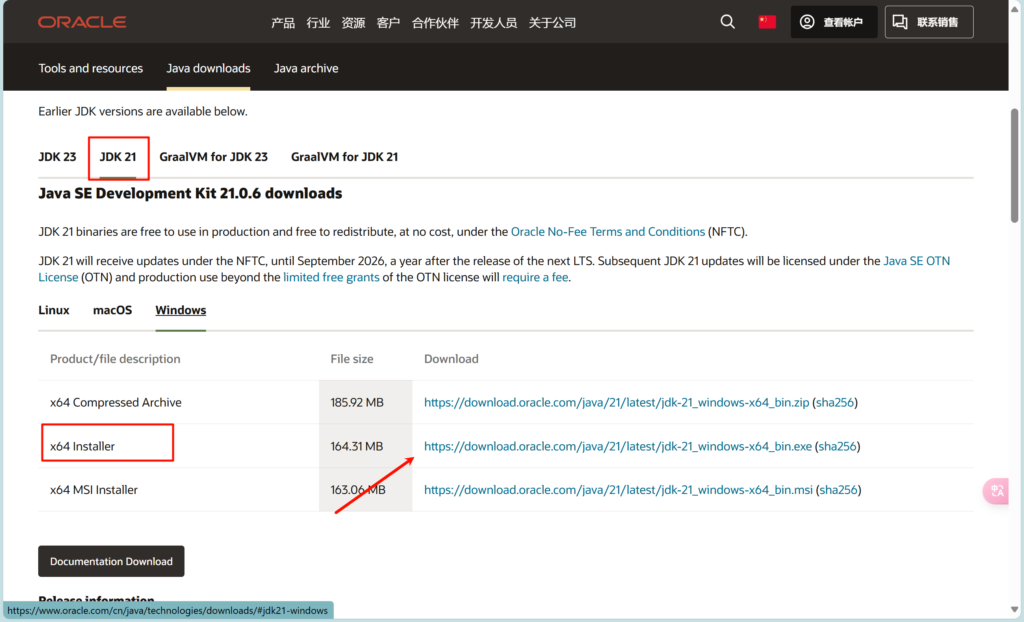Click Product/file description column header
This screenshot has width=1024, height=622.
[x=115, y=359]
